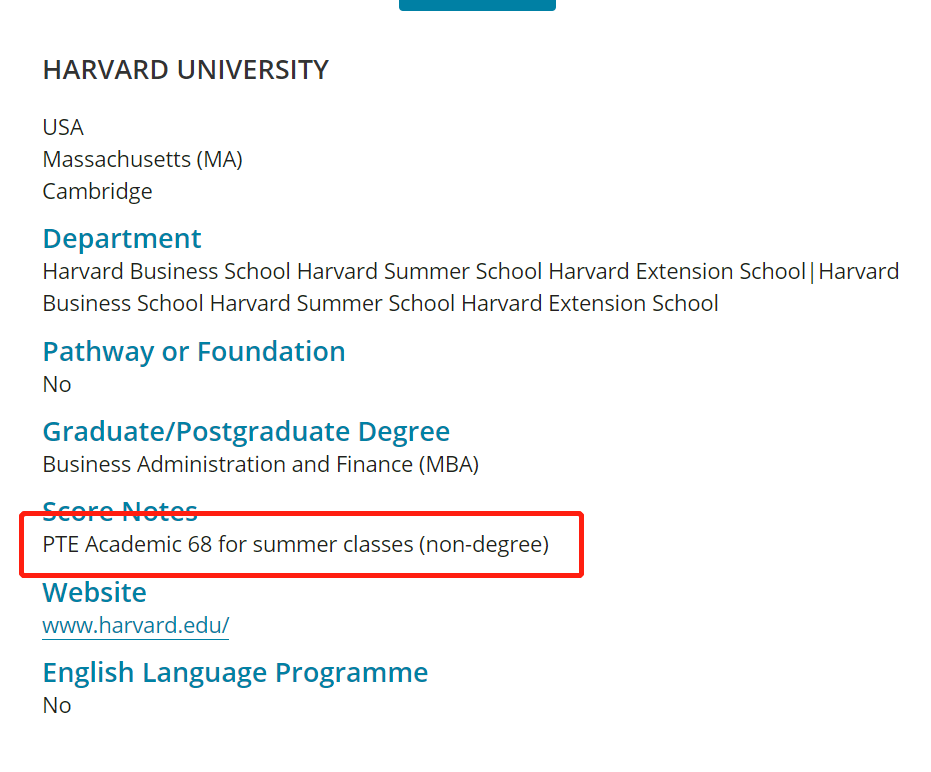Select the Website heading
This screenshot has width=931, height=772.
click(94, 593)
